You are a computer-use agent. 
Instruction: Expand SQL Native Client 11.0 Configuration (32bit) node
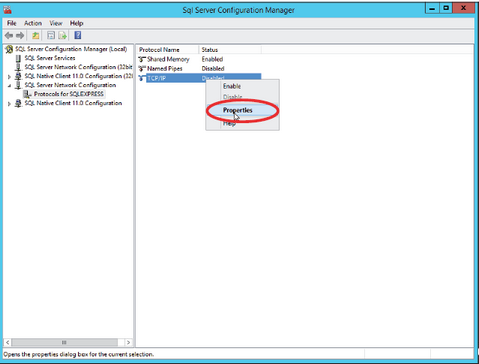9,77
